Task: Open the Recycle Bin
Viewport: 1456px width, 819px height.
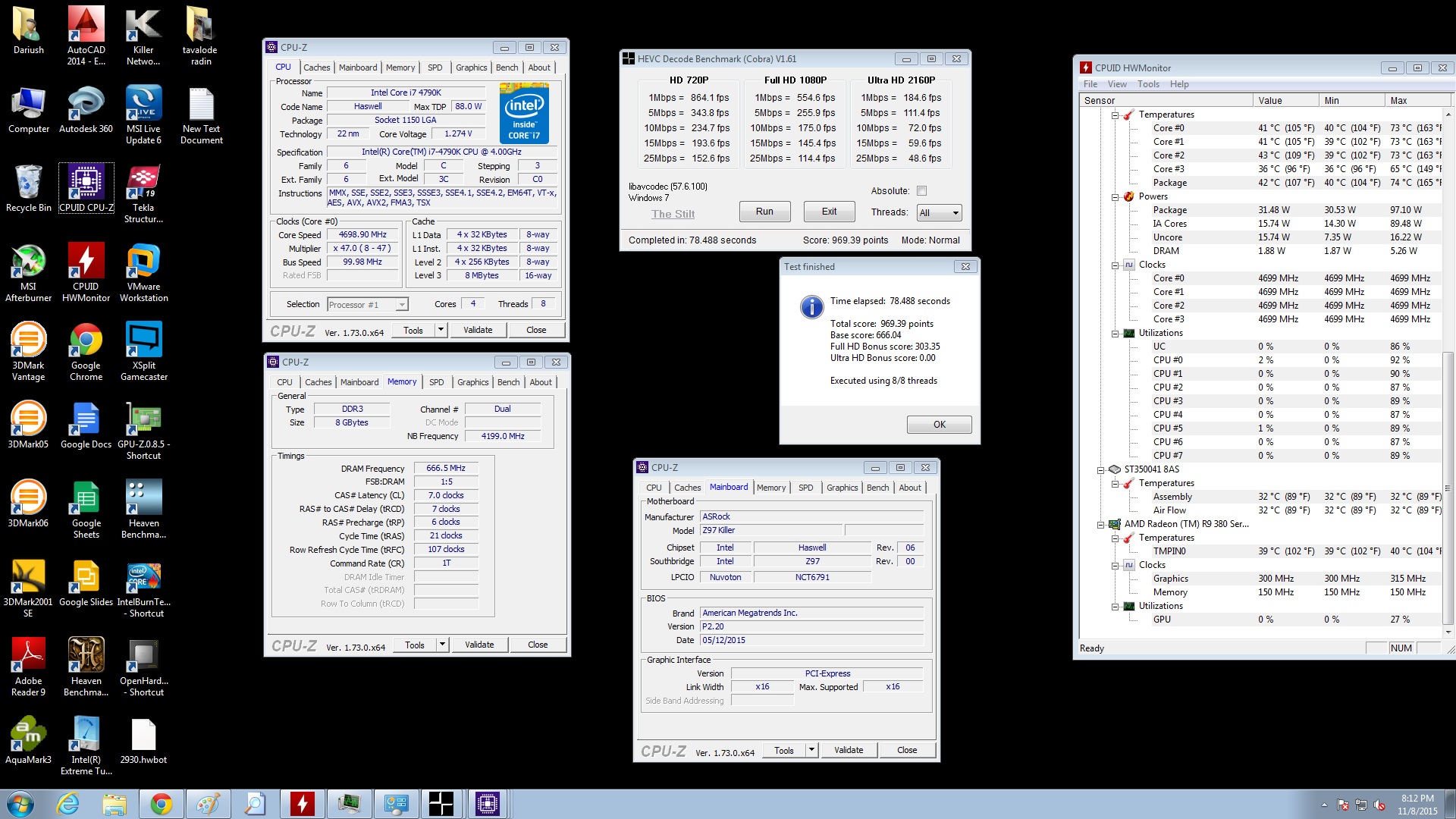Action: point(28,188)
